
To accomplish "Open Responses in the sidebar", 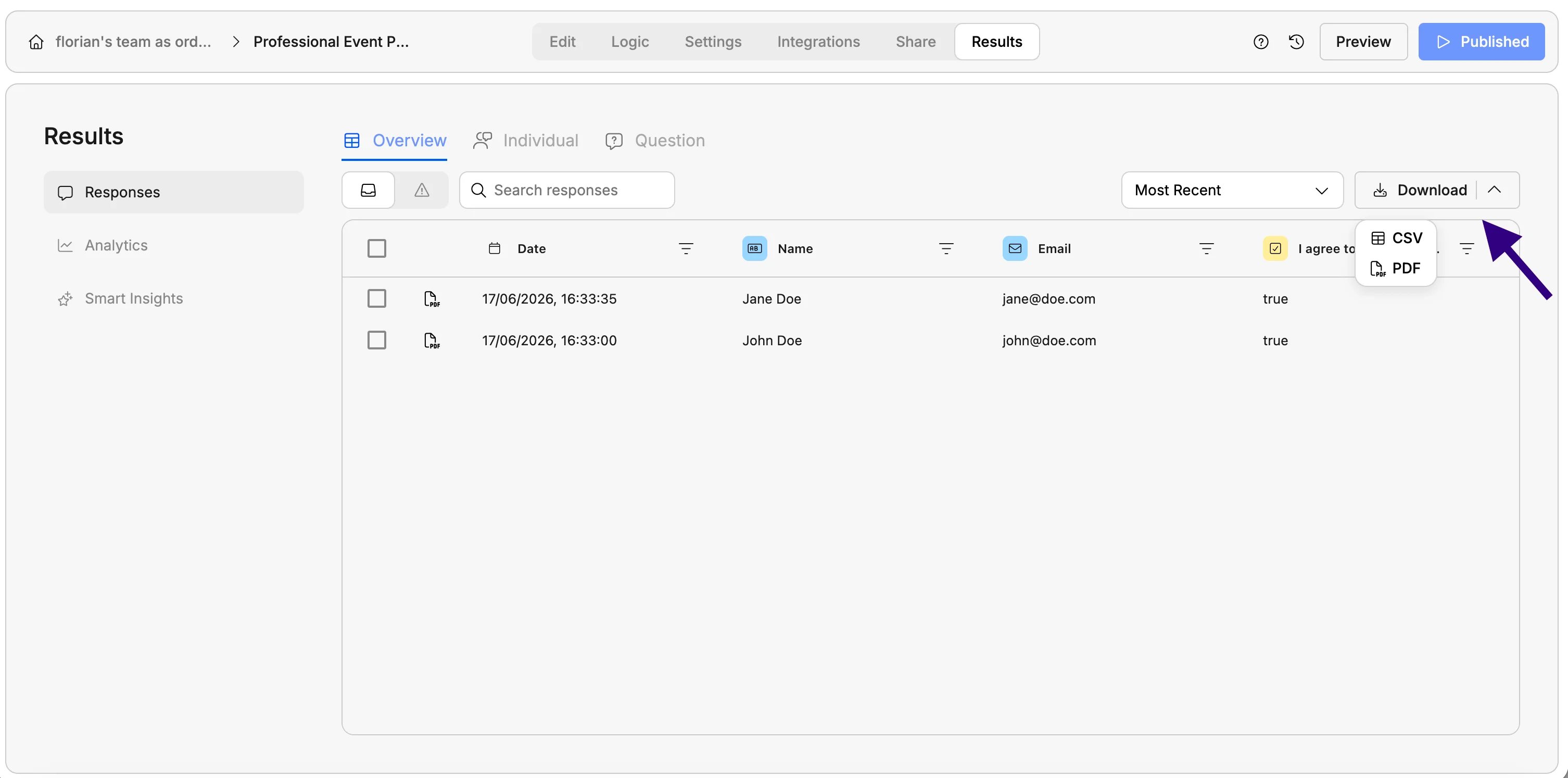I will [173, 192].
